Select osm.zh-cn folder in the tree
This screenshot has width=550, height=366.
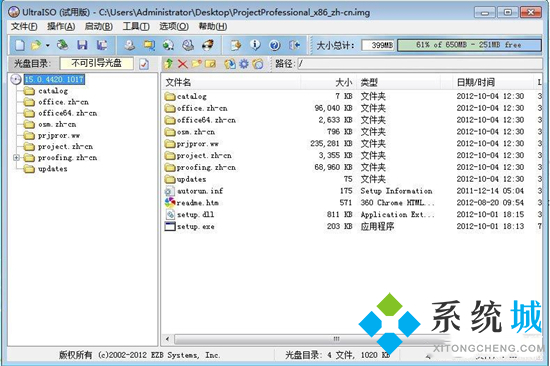[57, 124]
